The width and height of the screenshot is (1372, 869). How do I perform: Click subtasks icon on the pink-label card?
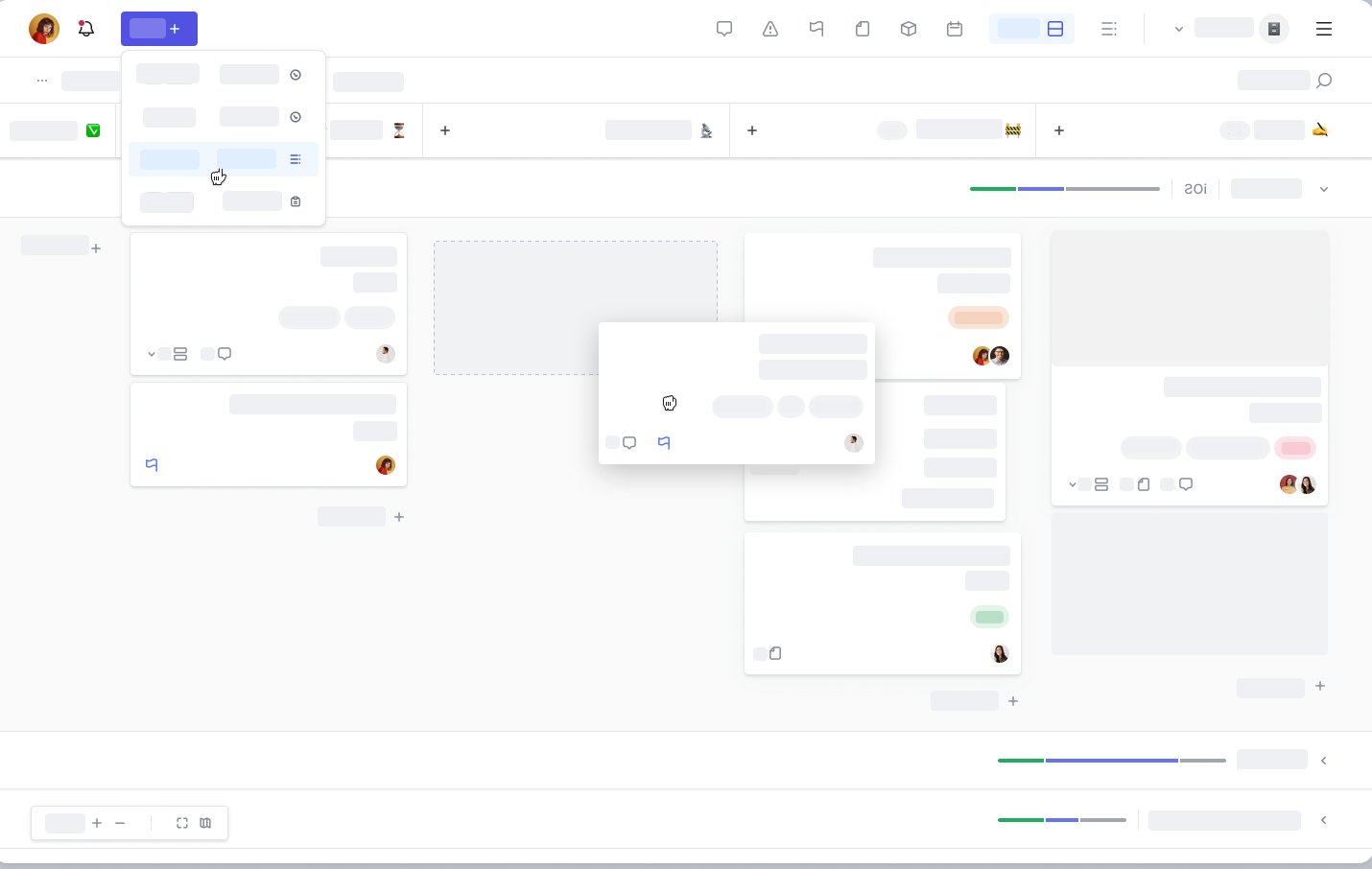pos(1101,484)
